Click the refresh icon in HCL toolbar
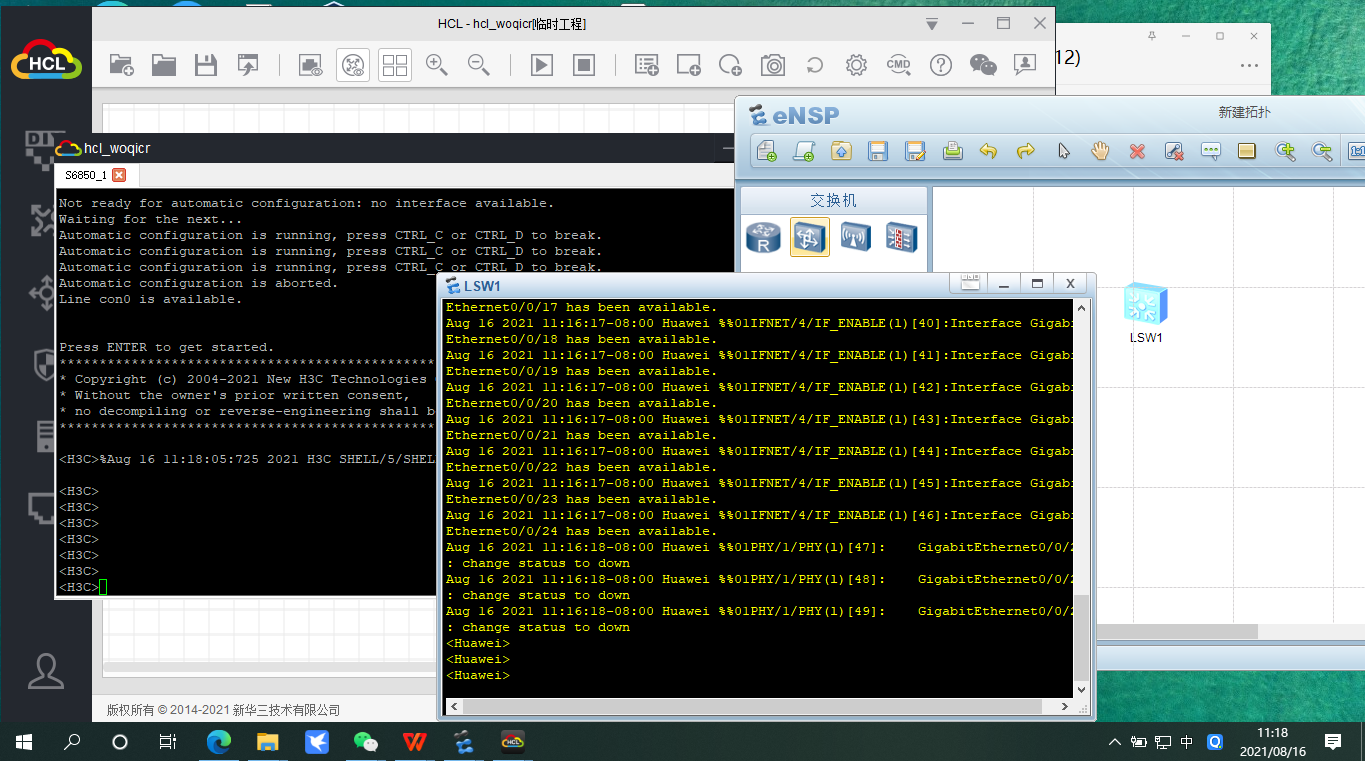This screenshot has width=1365, height=761. point(815,65)
